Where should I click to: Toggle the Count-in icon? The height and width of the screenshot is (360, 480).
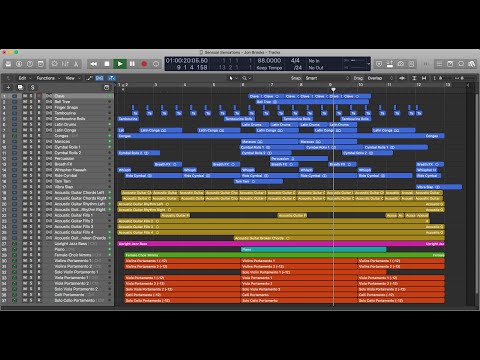click(x=412, y=64)
